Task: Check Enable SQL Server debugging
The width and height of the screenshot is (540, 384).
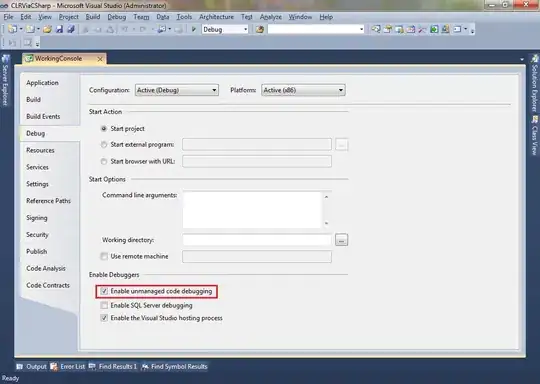Action: 104,305
